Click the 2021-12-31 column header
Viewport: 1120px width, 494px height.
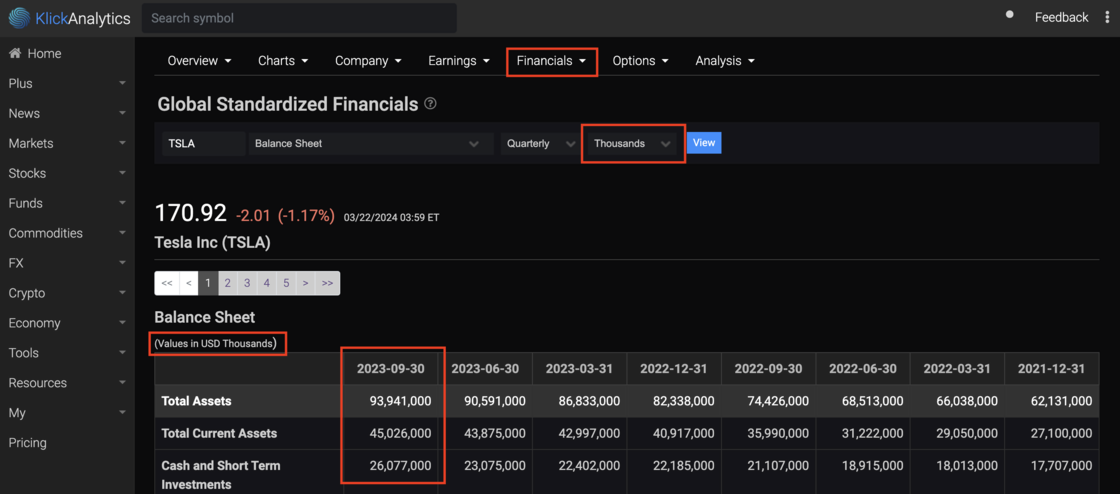tap(1051, 369)
